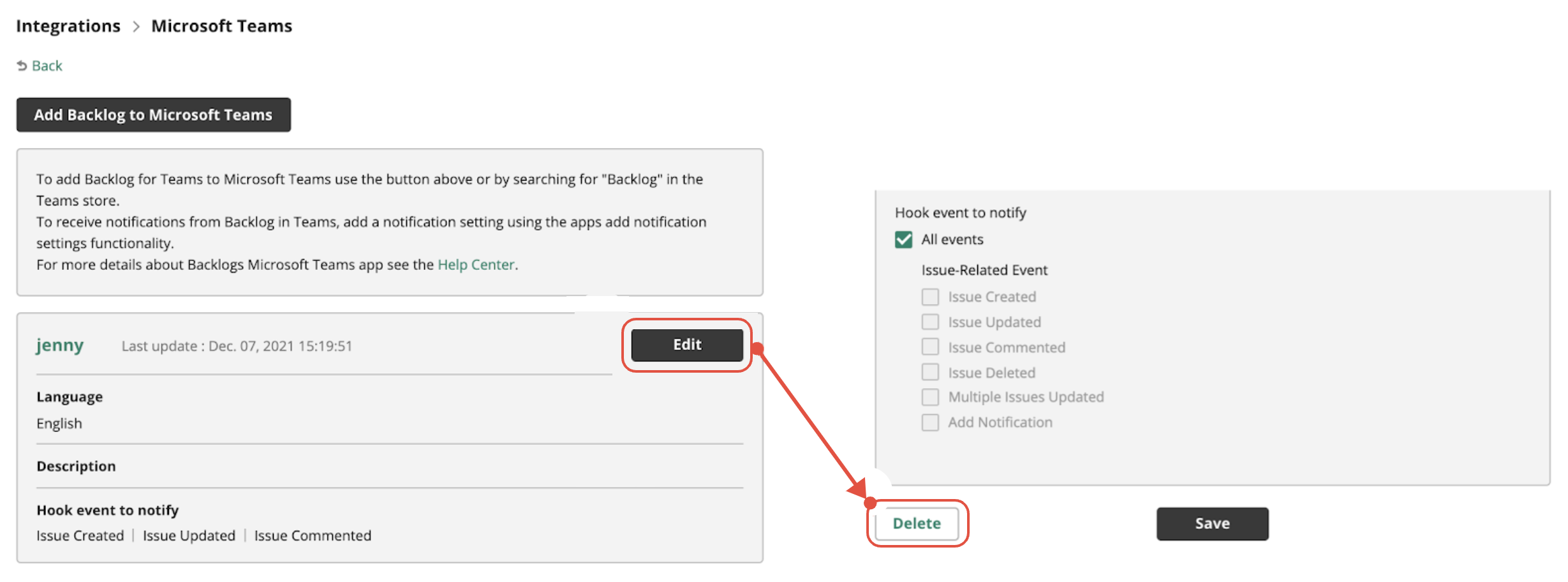Screen dimensions: 1568x582
Task: Enable the Add Notification checkbox
Action: tap(930, 422)
